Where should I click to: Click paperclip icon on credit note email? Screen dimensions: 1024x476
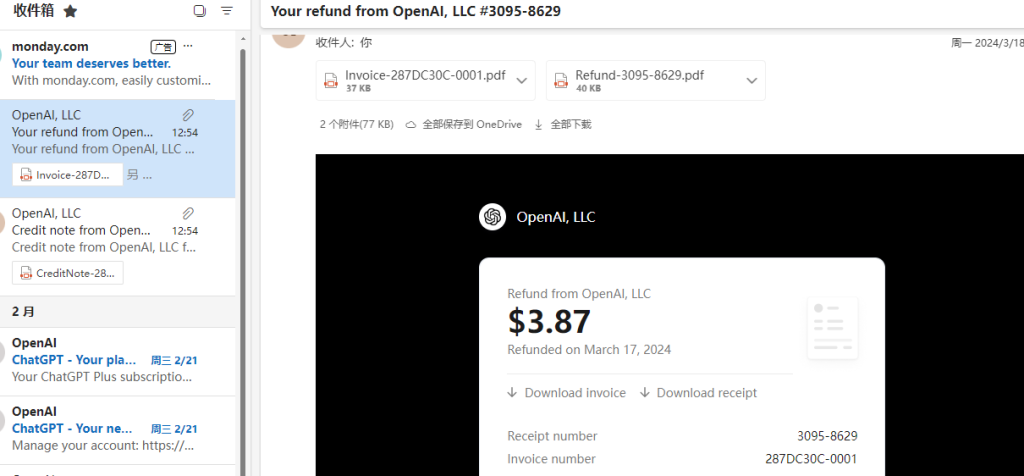pos(188,213)
